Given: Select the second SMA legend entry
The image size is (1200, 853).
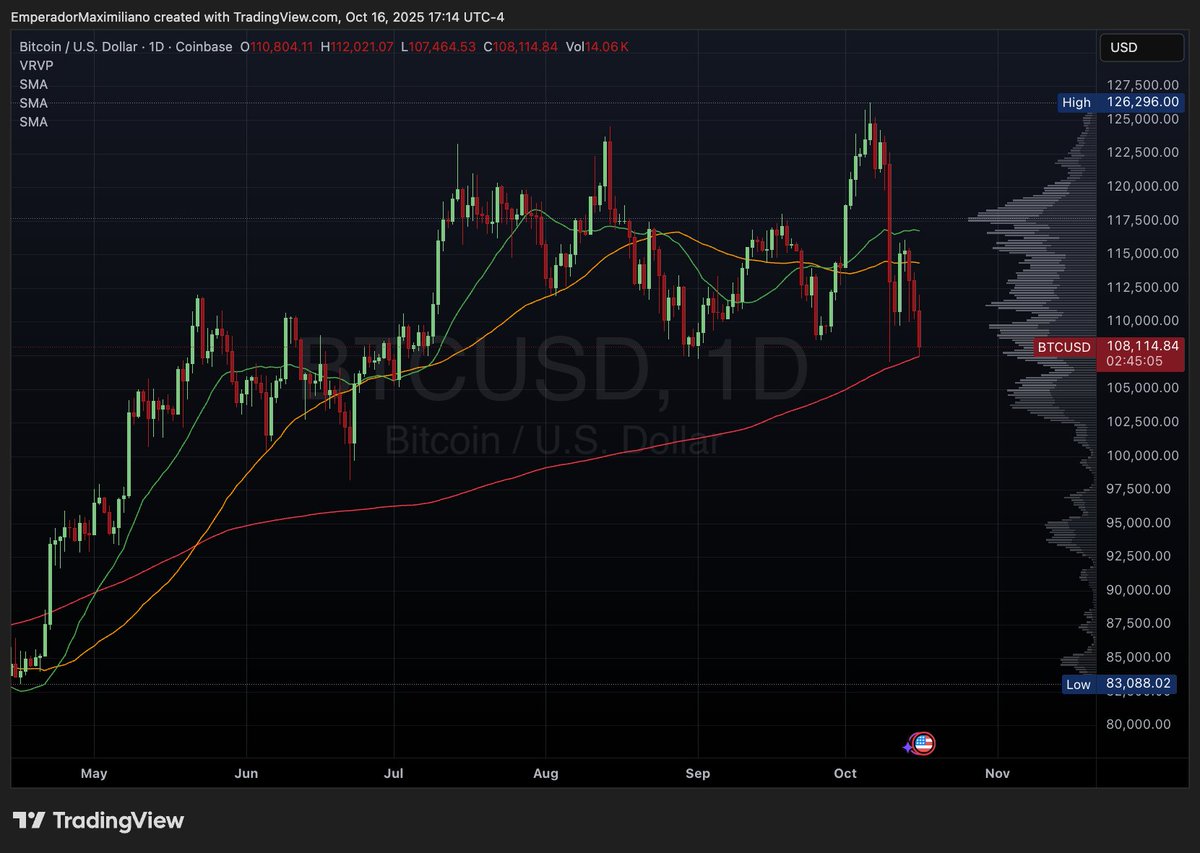Looking at the screenshot, I should click(34, 103).
